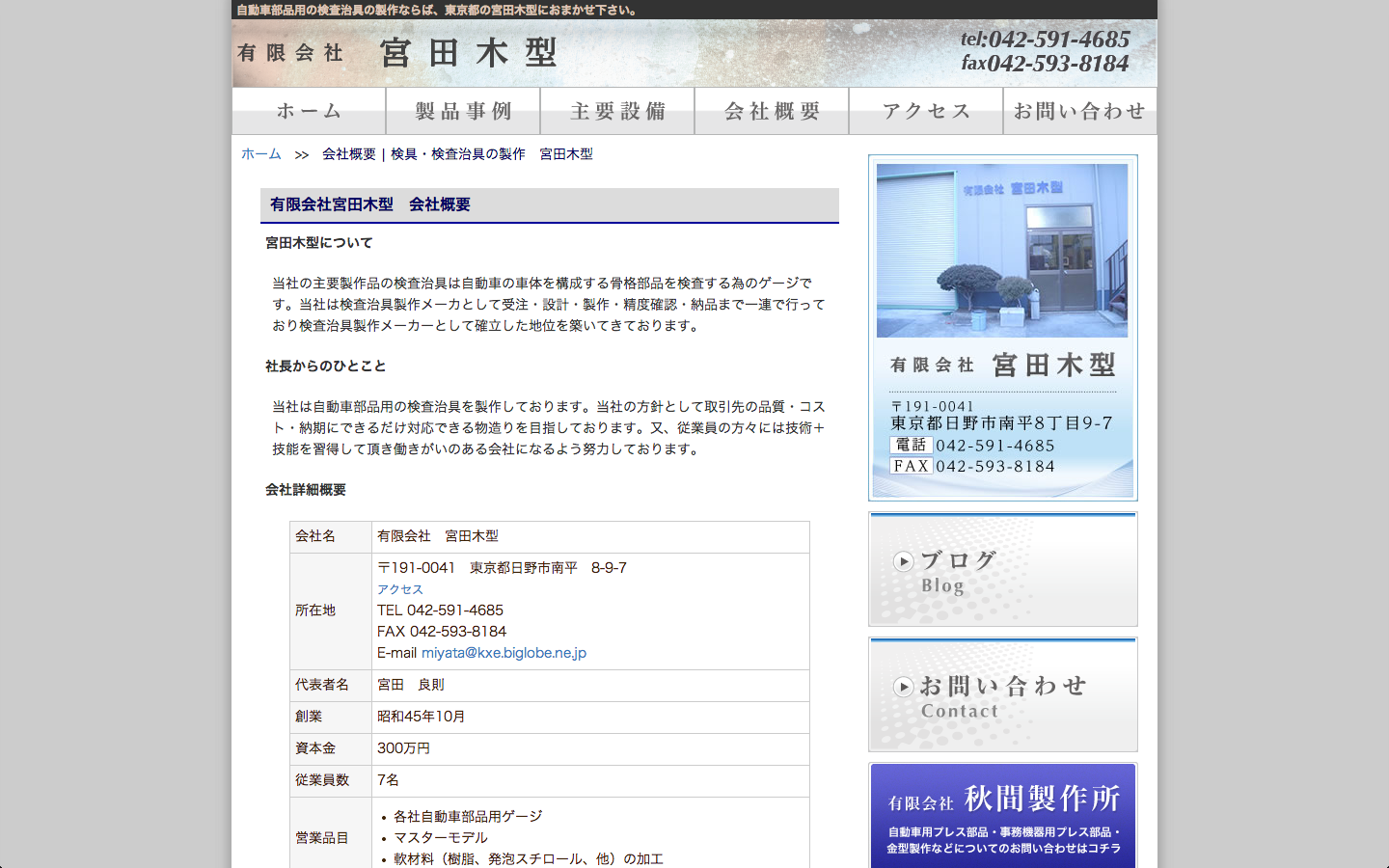The image size is (1389, 868).
Task: Open the 会社概要 navigation tab
Action: 772,111
